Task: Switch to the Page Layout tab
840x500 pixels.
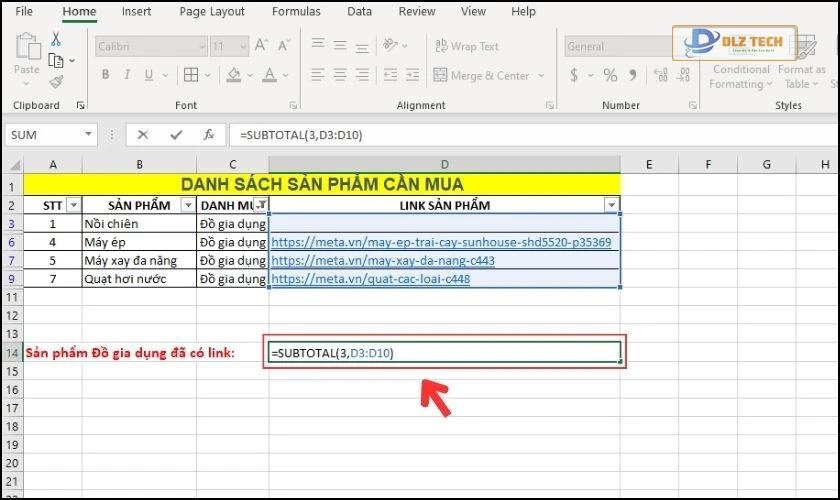Action: click(212, 12)
